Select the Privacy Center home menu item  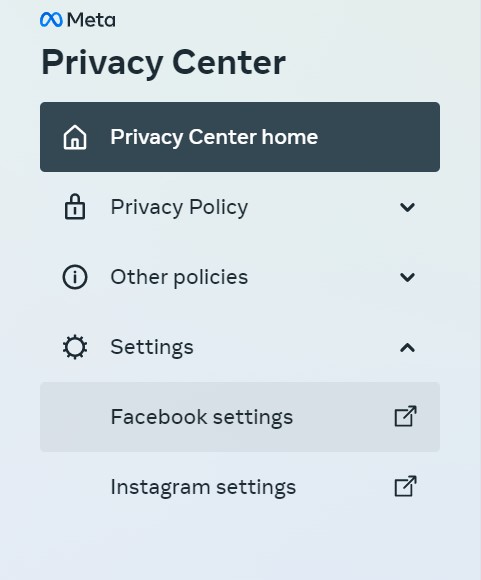coord(240,137)
